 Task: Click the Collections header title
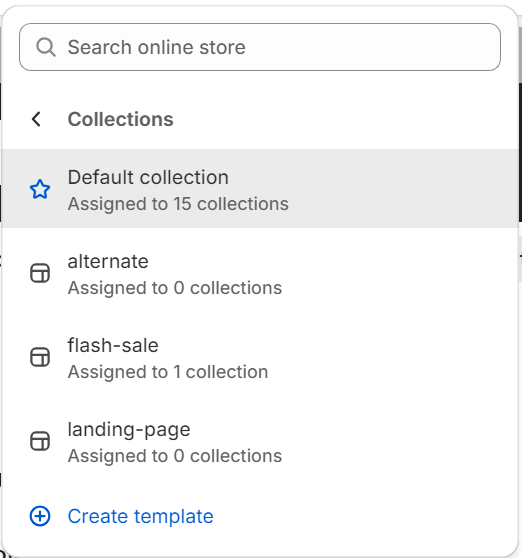(120, 119)
